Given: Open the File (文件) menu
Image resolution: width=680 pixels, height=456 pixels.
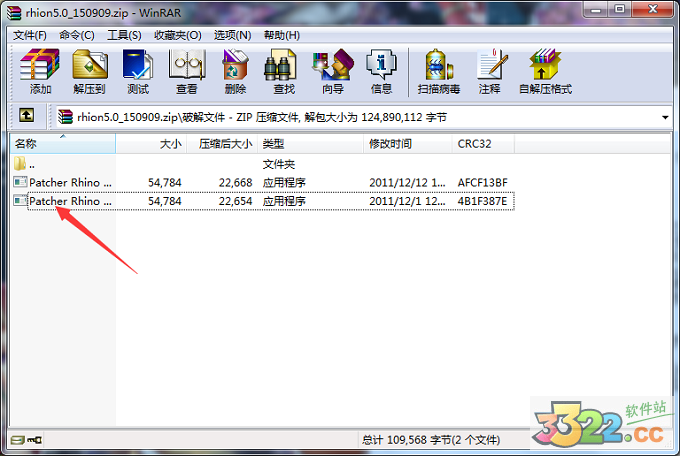Looking at the screenshot, I should (x=29, y=35).
